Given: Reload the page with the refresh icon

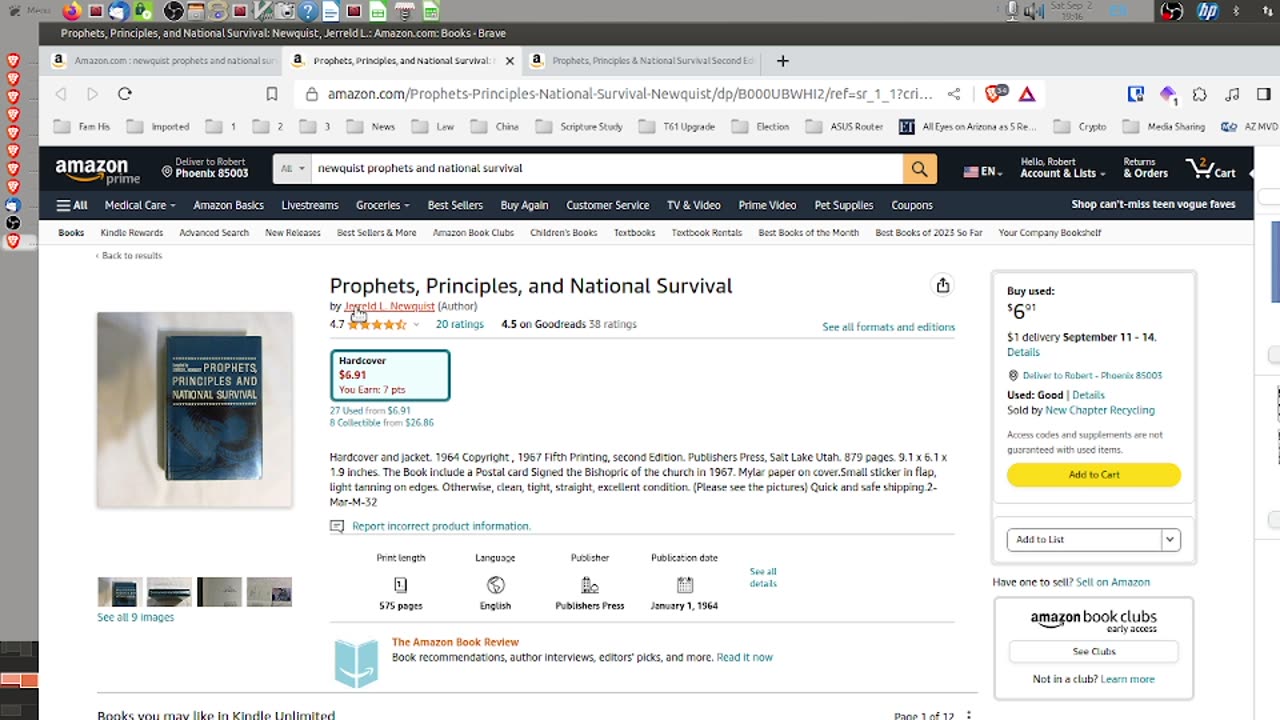Looking at the screenshot, I should tap(125, 94).
